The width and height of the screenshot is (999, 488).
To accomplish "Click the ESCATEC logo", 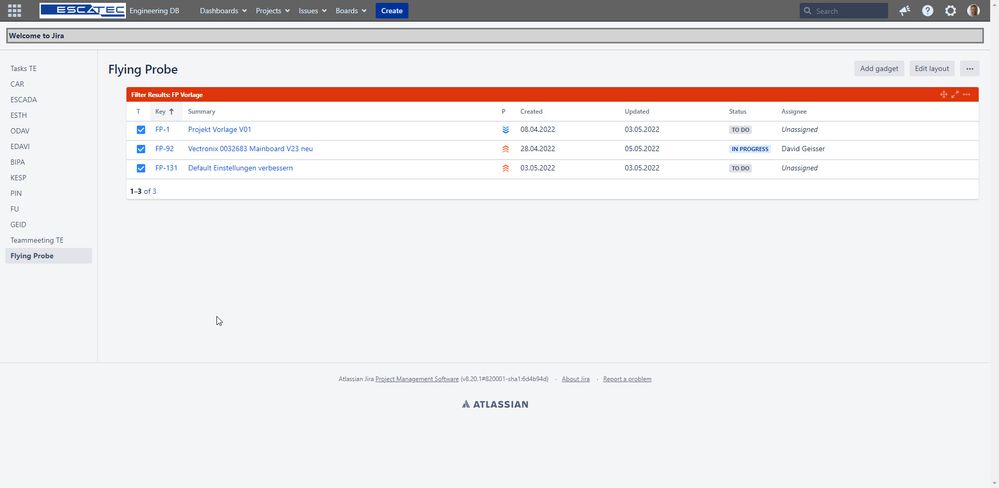I will 82,10.
